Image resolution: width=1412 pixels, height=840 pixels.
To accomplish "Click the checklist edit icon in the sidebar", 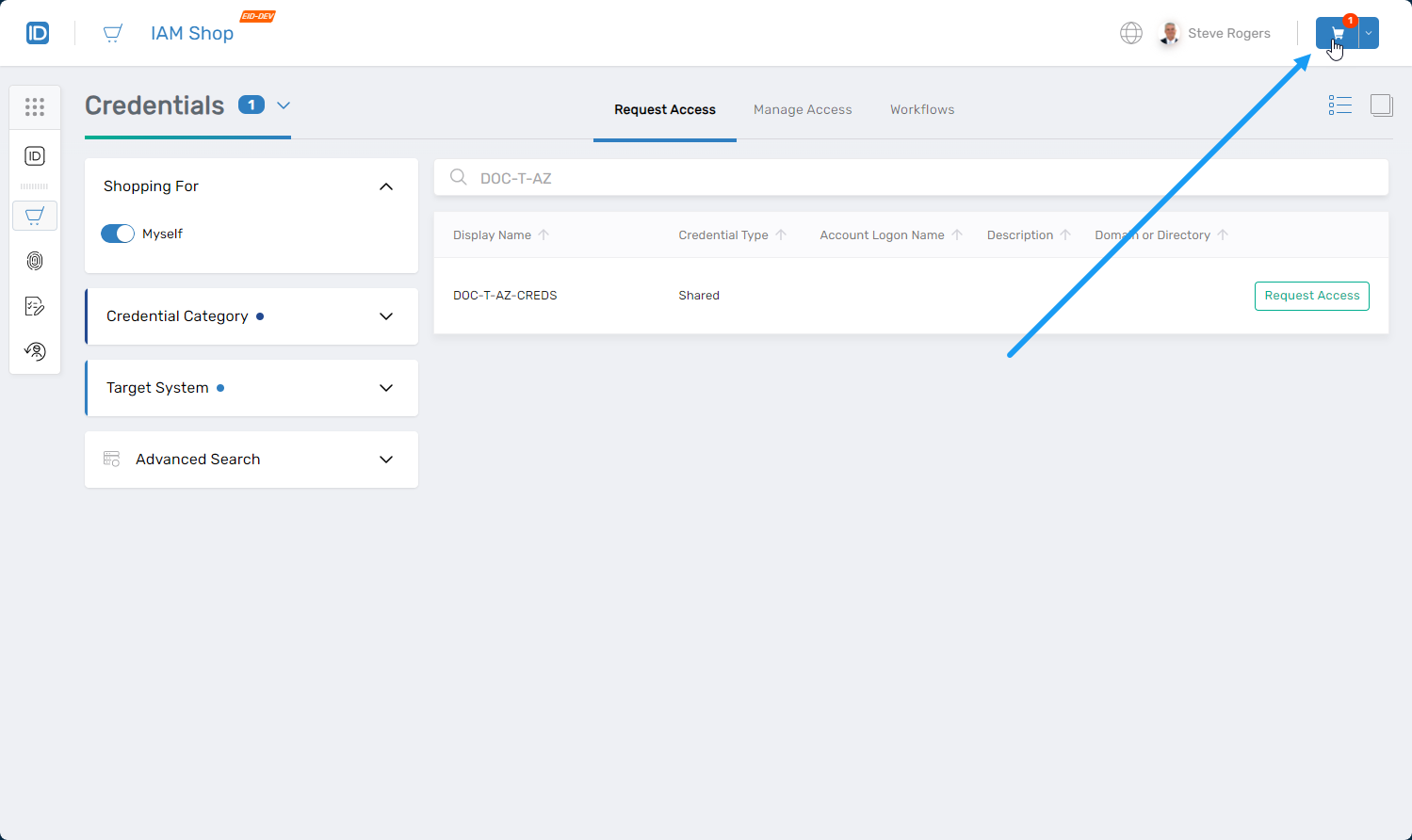I will 35,306.
